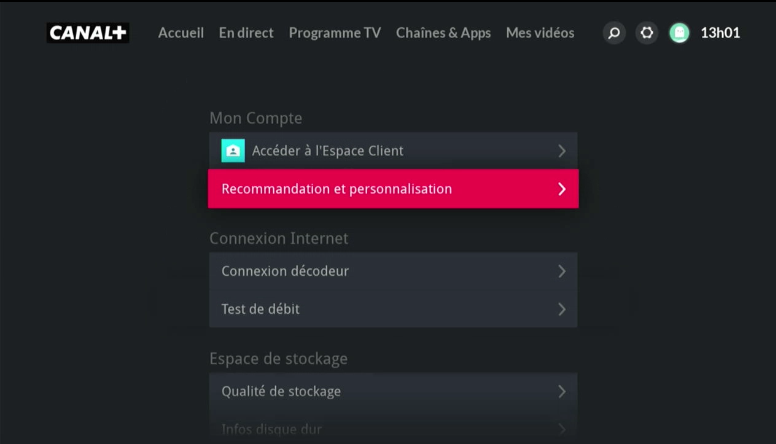Launch Test de débit

point(393,309)
